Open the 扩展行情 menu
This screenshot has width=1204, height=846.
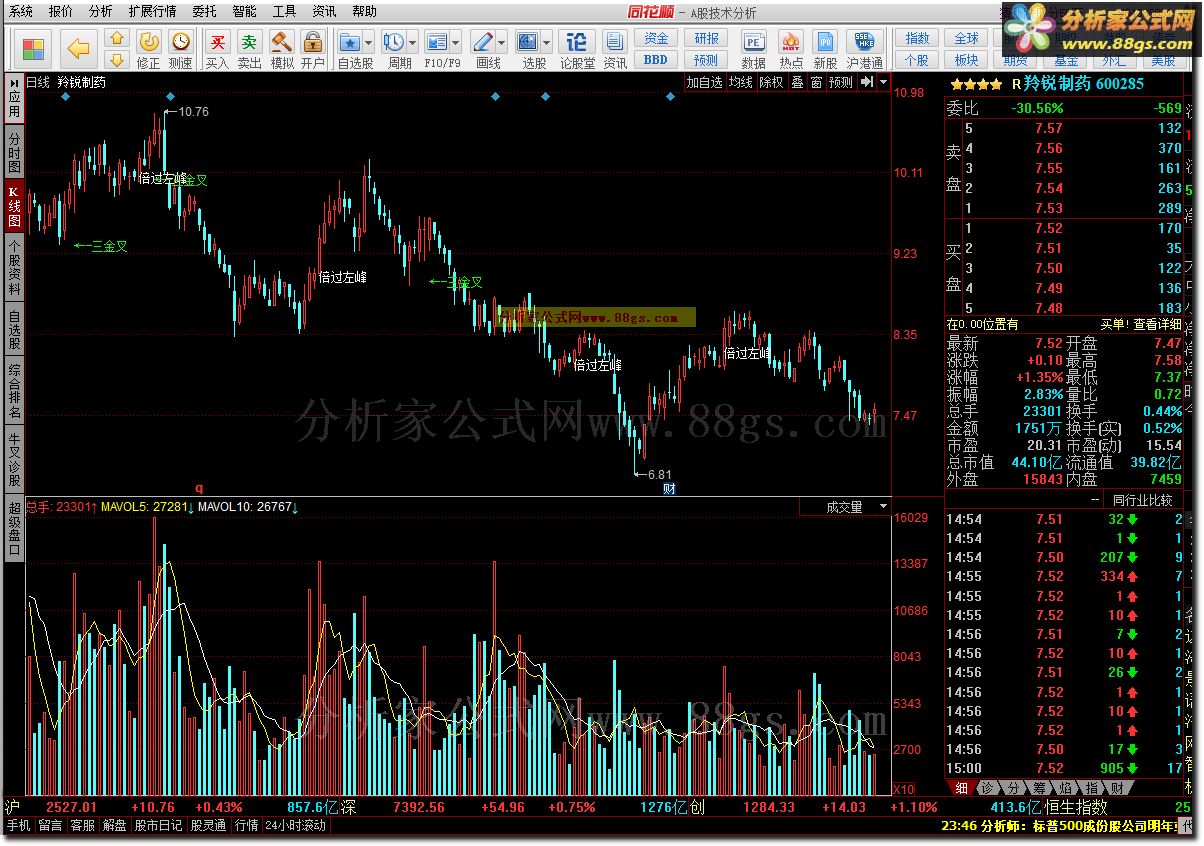coord(152,12)
